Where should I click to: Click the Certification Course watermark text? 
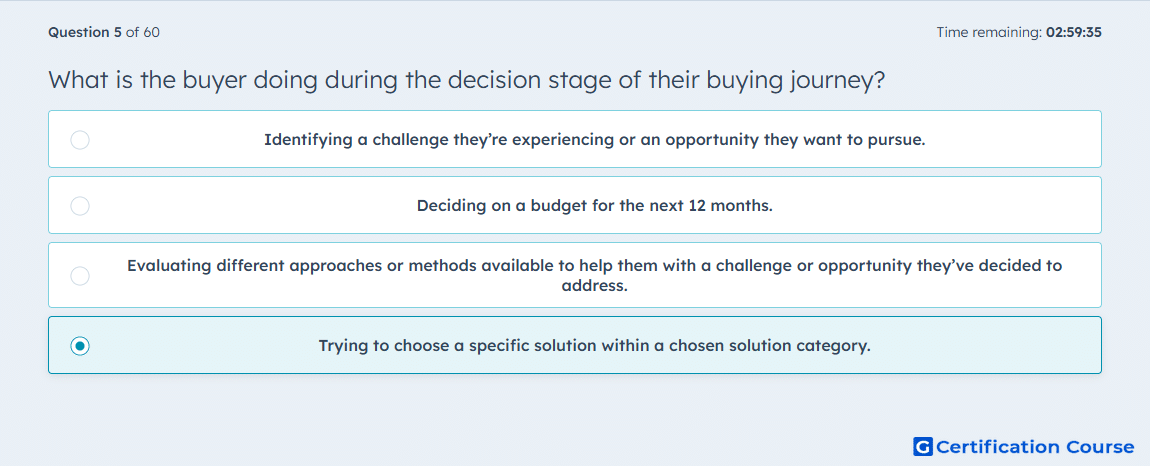pos(1035,446)
